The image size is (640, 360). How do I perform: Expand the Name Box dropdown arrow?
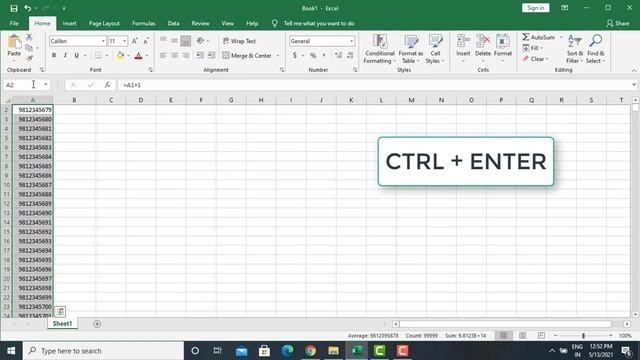(46, 84)
